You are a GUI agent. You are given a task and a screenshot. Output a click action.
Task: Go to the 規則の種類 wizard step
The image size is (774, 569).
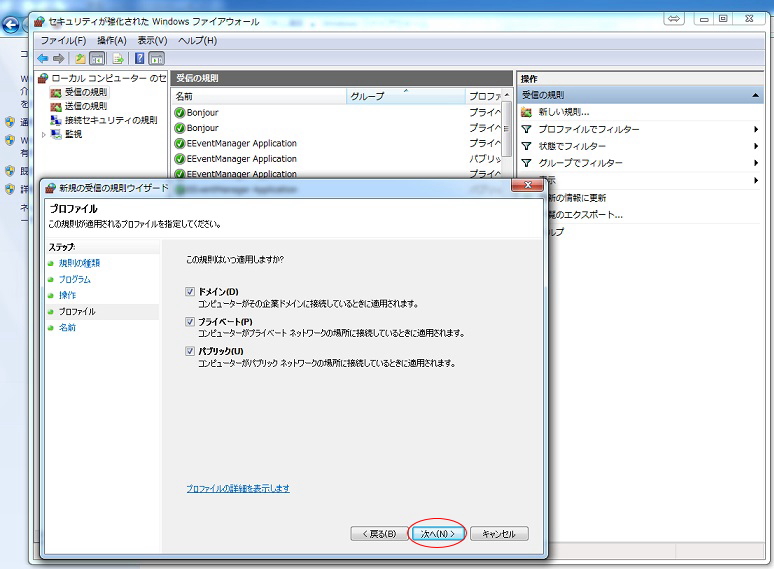point(79,263)
